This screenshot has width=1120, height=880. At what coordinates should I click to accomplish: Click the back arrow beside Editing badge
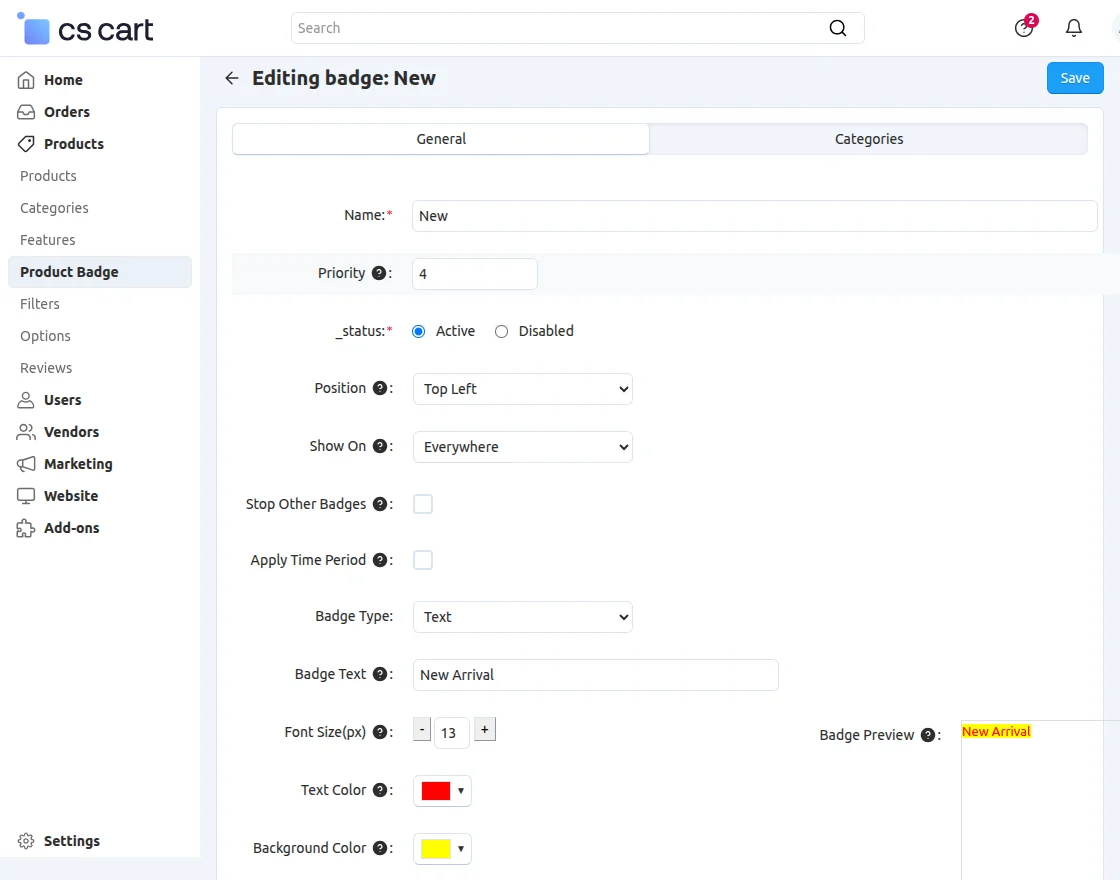232,78
